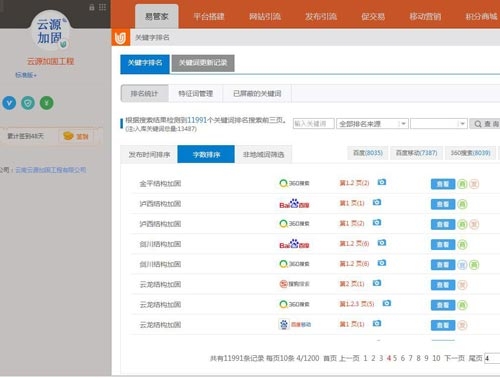Open 云南云源加固工程有限公司 company link

pos(51,170)
